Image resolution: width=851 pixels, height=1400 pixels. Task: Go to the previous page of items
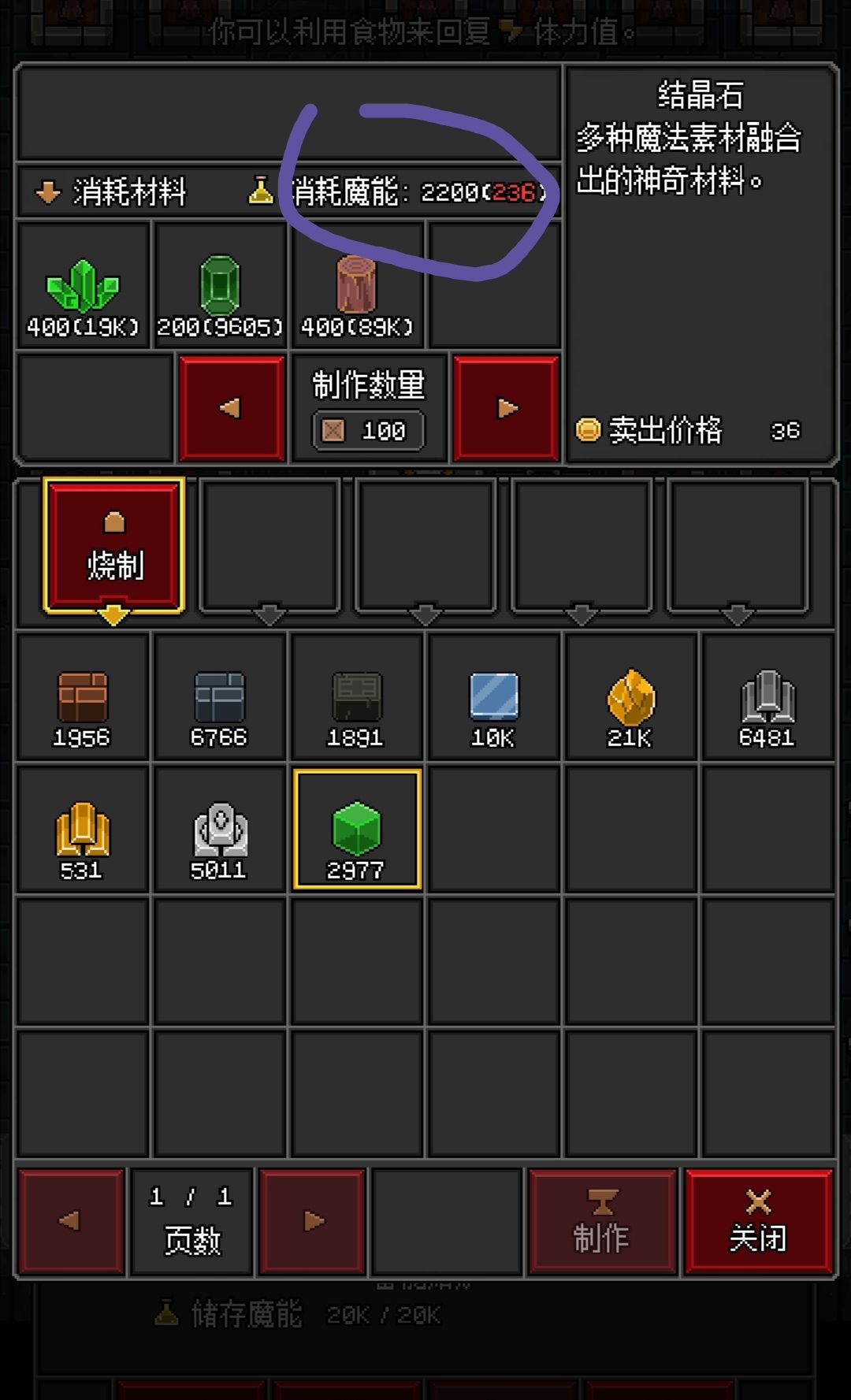tap(71, 1220)
